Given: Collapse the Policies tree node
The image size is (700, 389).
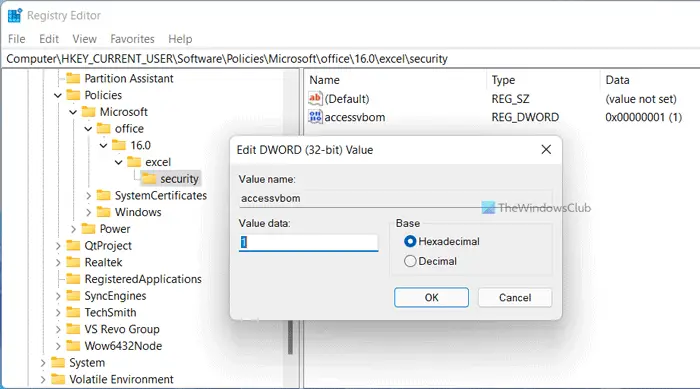Looking at the screenshot, I should tap(58, 95).
